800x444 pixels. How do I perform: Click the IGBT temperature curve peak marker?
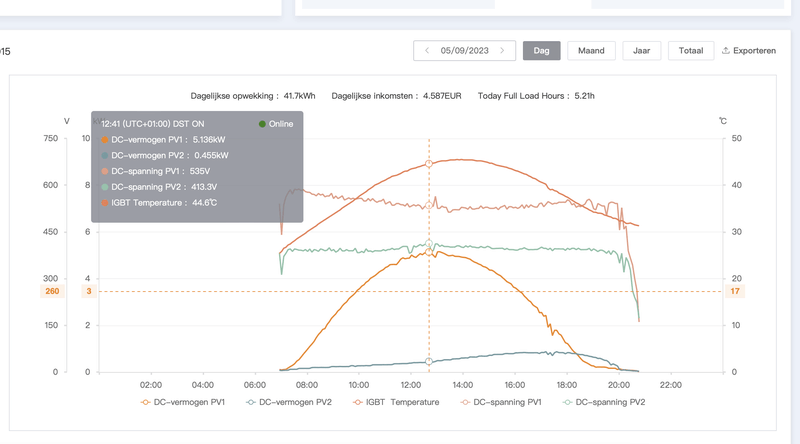point(429,162)
